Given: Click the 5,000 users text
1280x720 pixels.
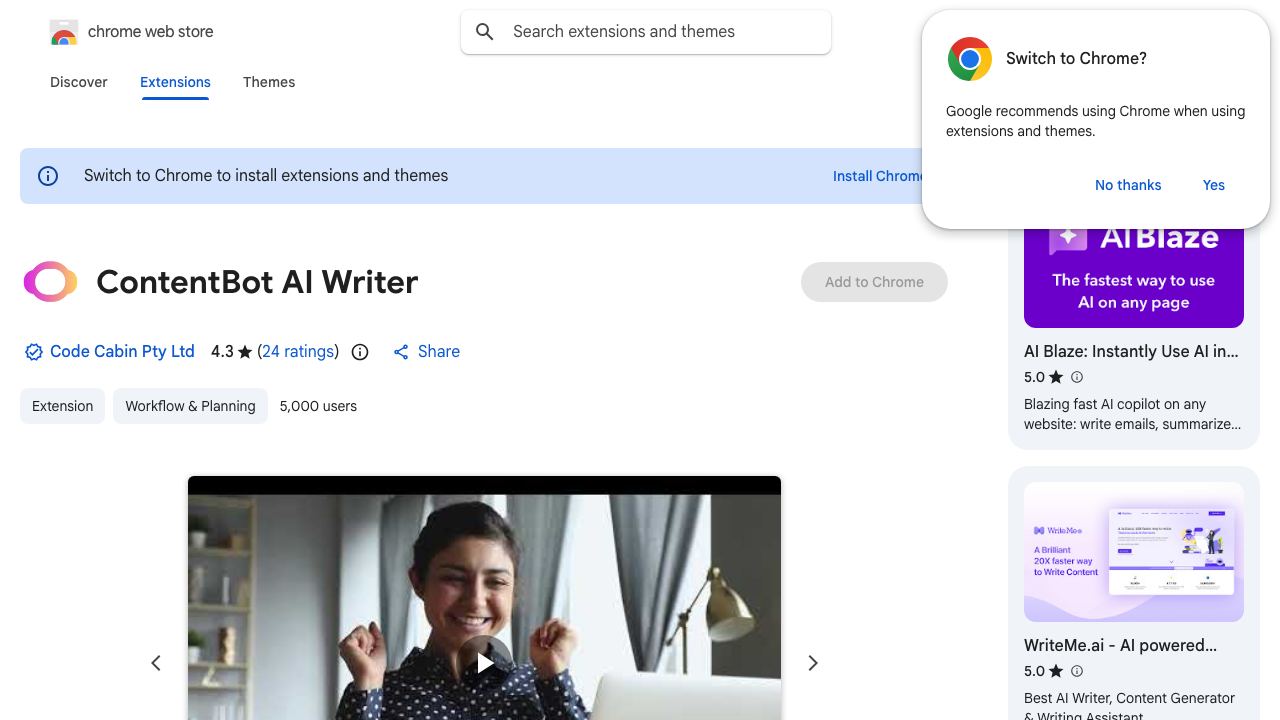Looking at the screenshot, I should (318, 406).
